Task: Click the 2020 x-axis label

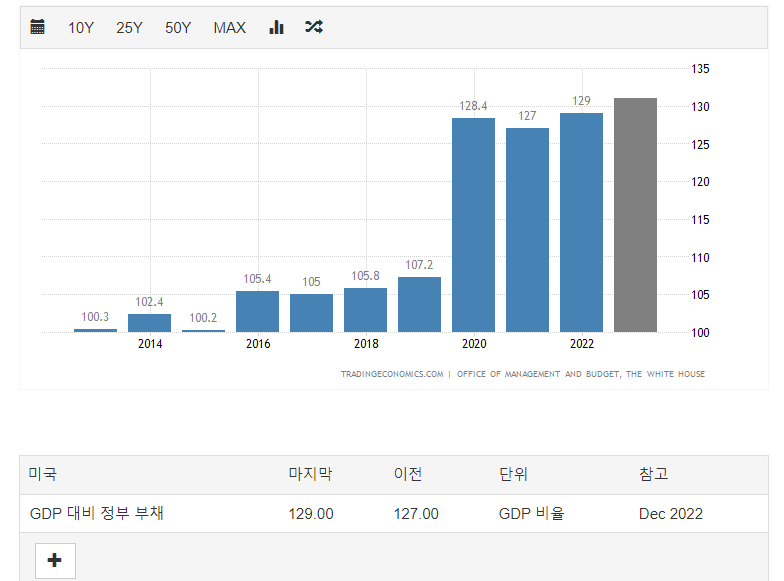Action: pyautogui.click(x=474, y=344)
